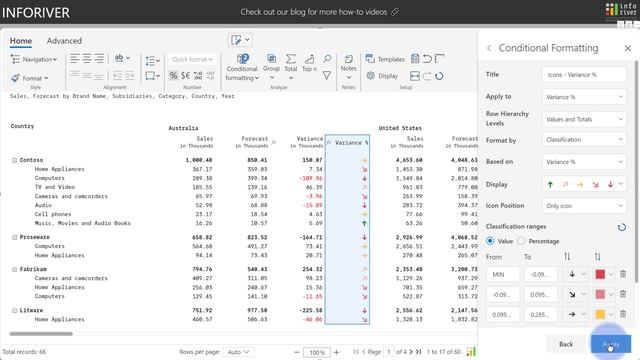Open the Notes tool

349,67
